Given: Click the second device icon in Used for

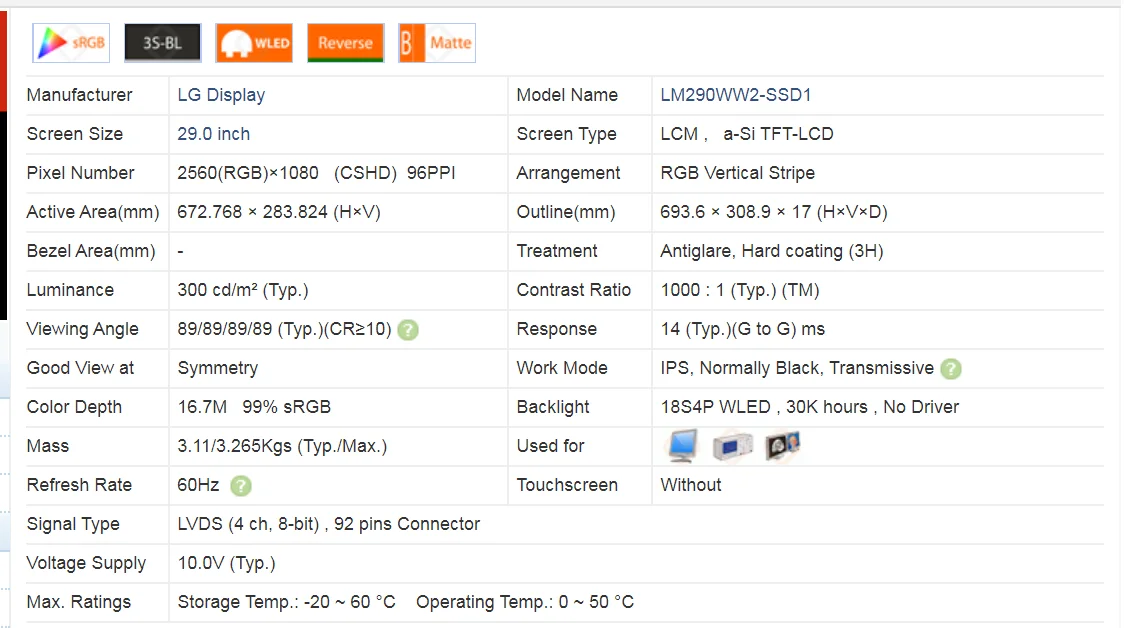Looking at the screenshot, I should [732, 446].
